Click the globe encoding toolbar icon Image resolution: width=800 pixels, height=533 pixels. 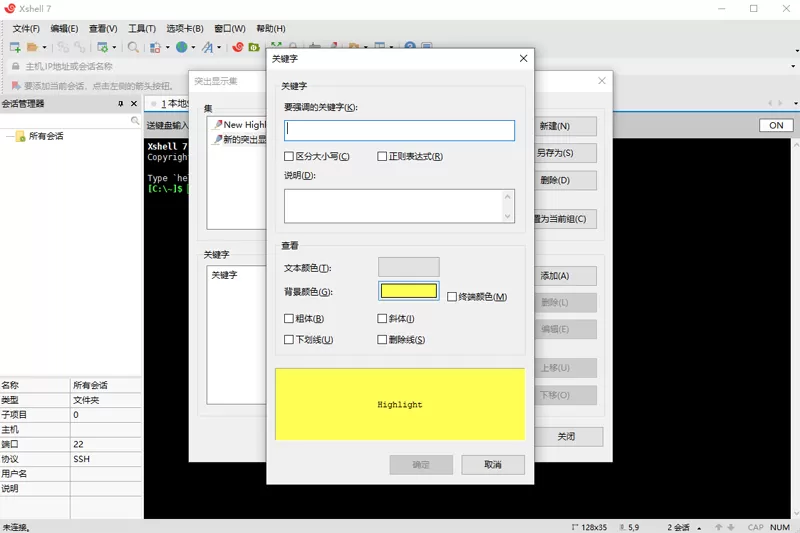[x=182, y=47]
